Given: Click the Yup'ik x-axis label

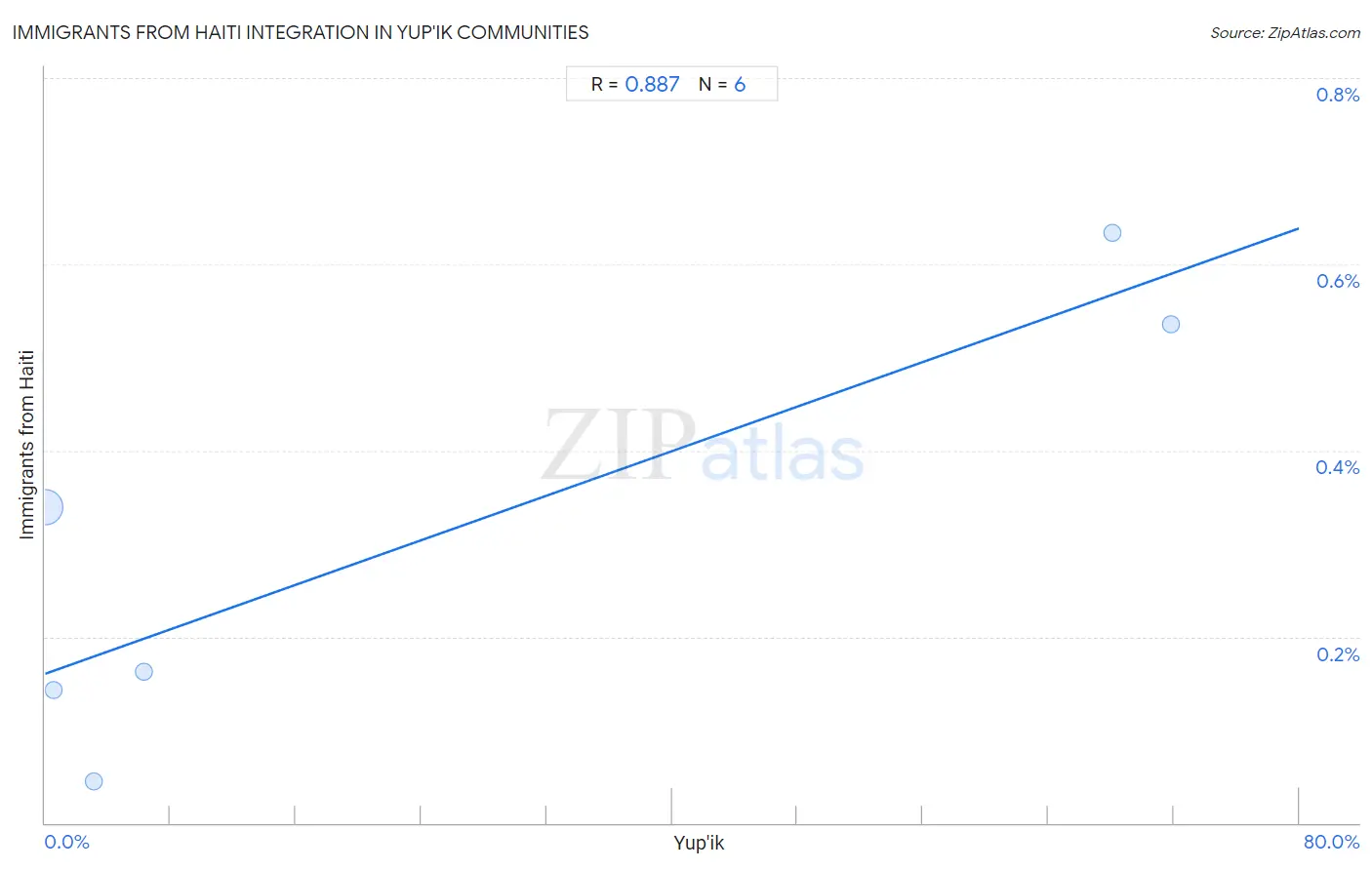Looking at the screenshot, I should pyautogui.click(x=699, y=844).
